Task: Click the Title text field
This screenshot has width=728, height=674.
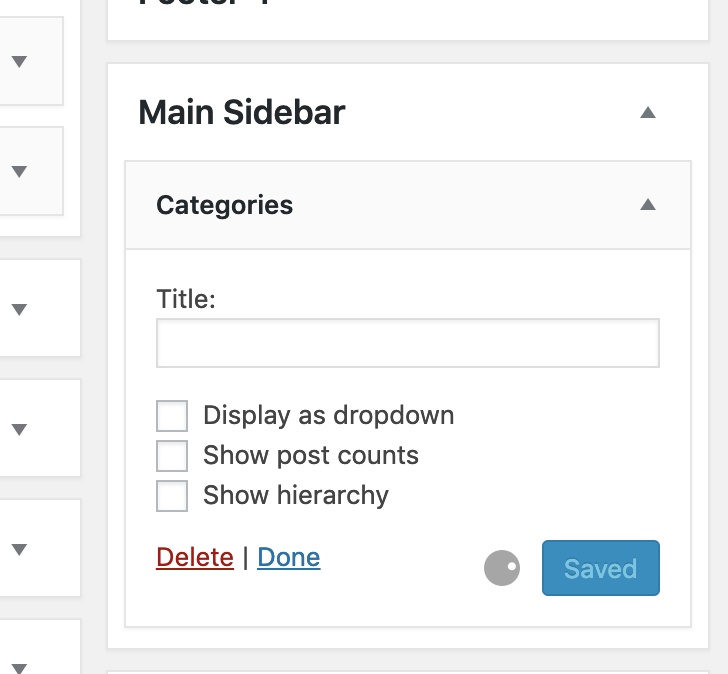Action: point(408,343)
